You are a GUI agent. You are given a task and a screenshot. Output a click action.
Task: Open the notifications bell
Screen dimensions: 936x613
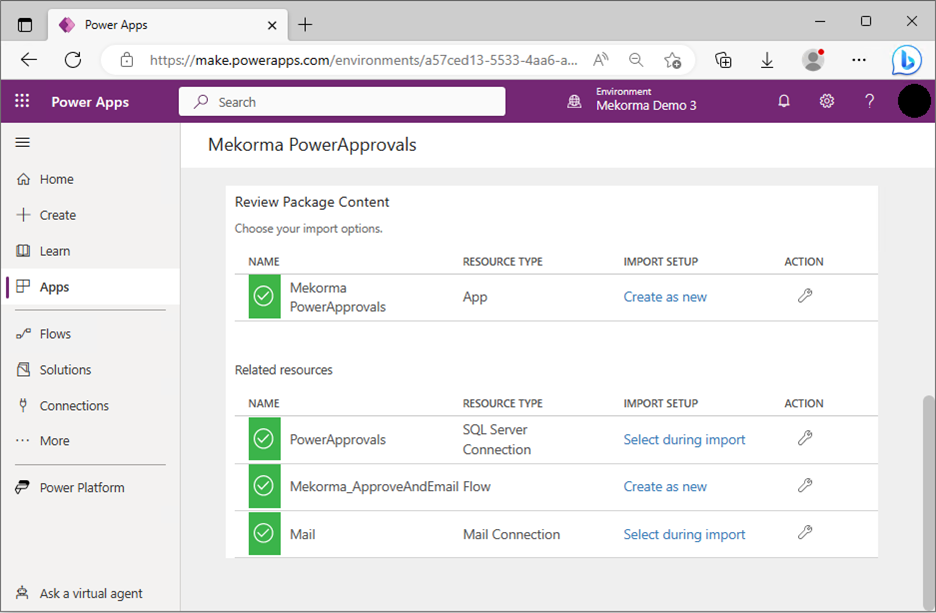point(784,101)
